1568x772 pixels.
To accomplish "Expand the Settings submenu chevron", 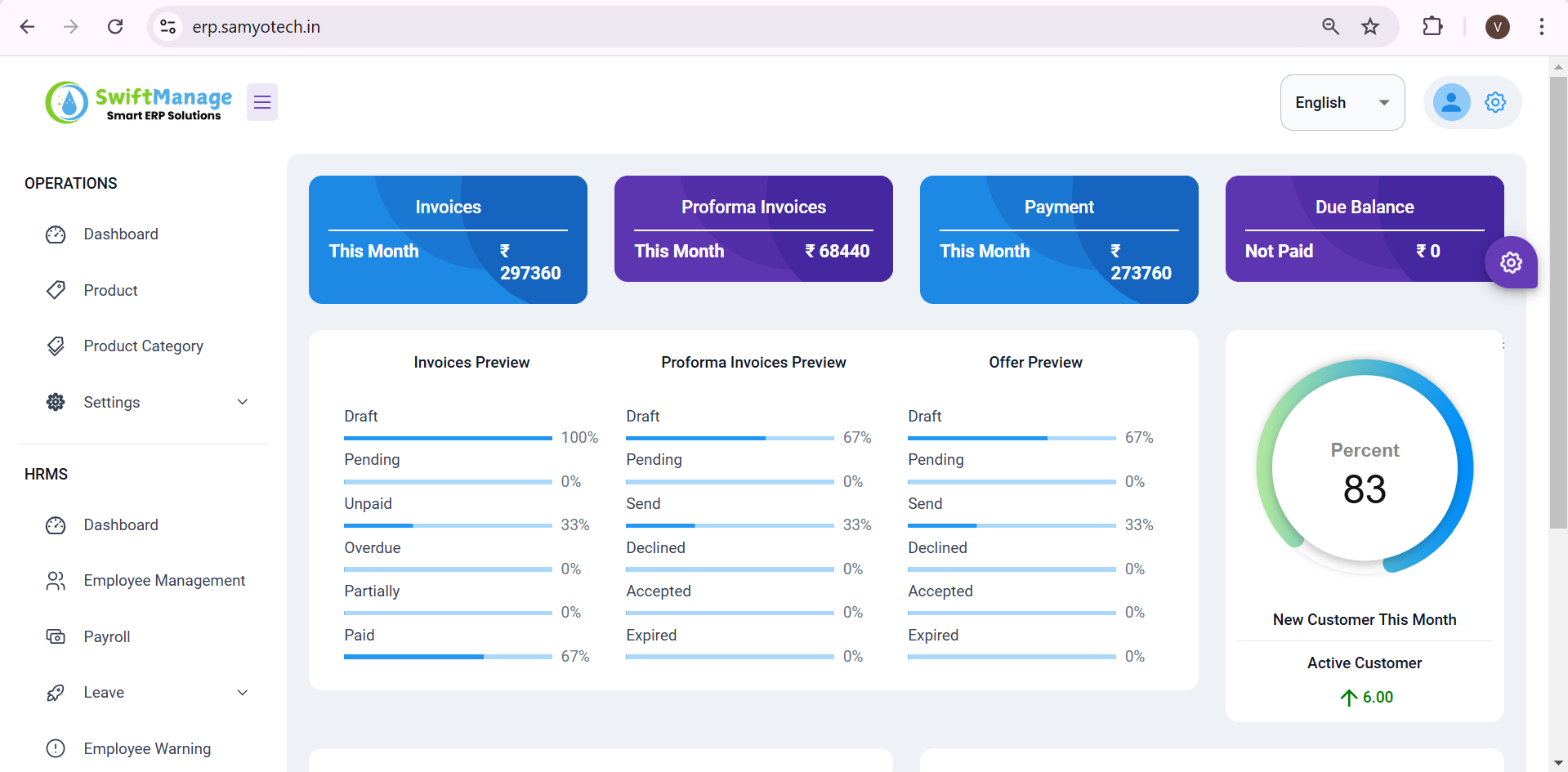I will [243, 402].
